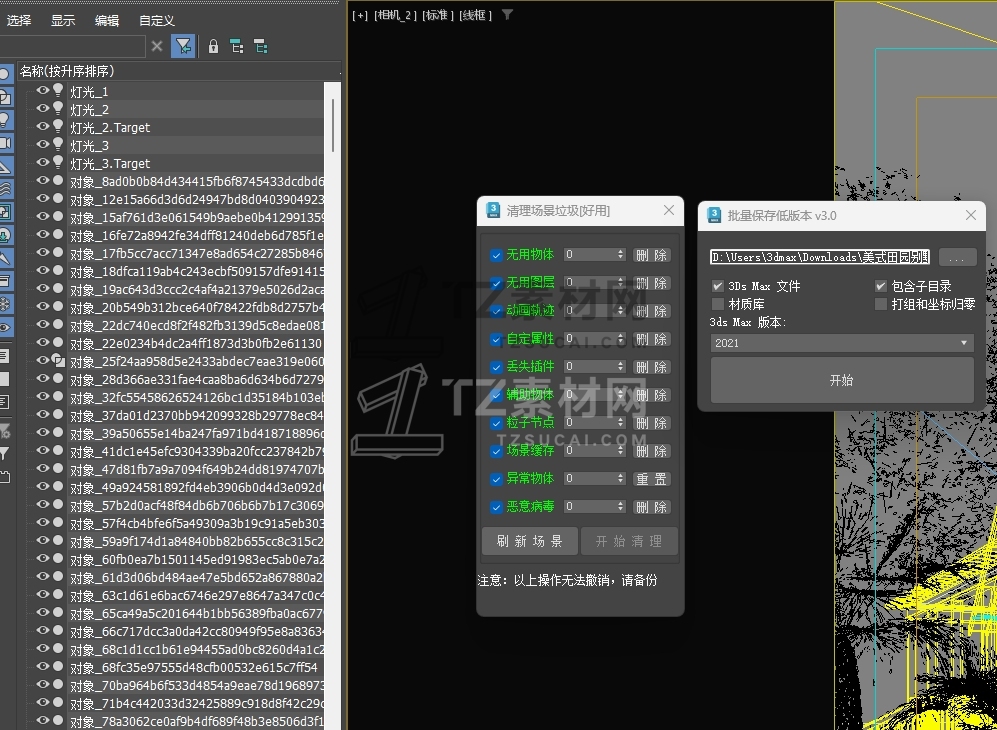
Task: Uncheck the 无用图层 checkbox
Action: point(497,283)
